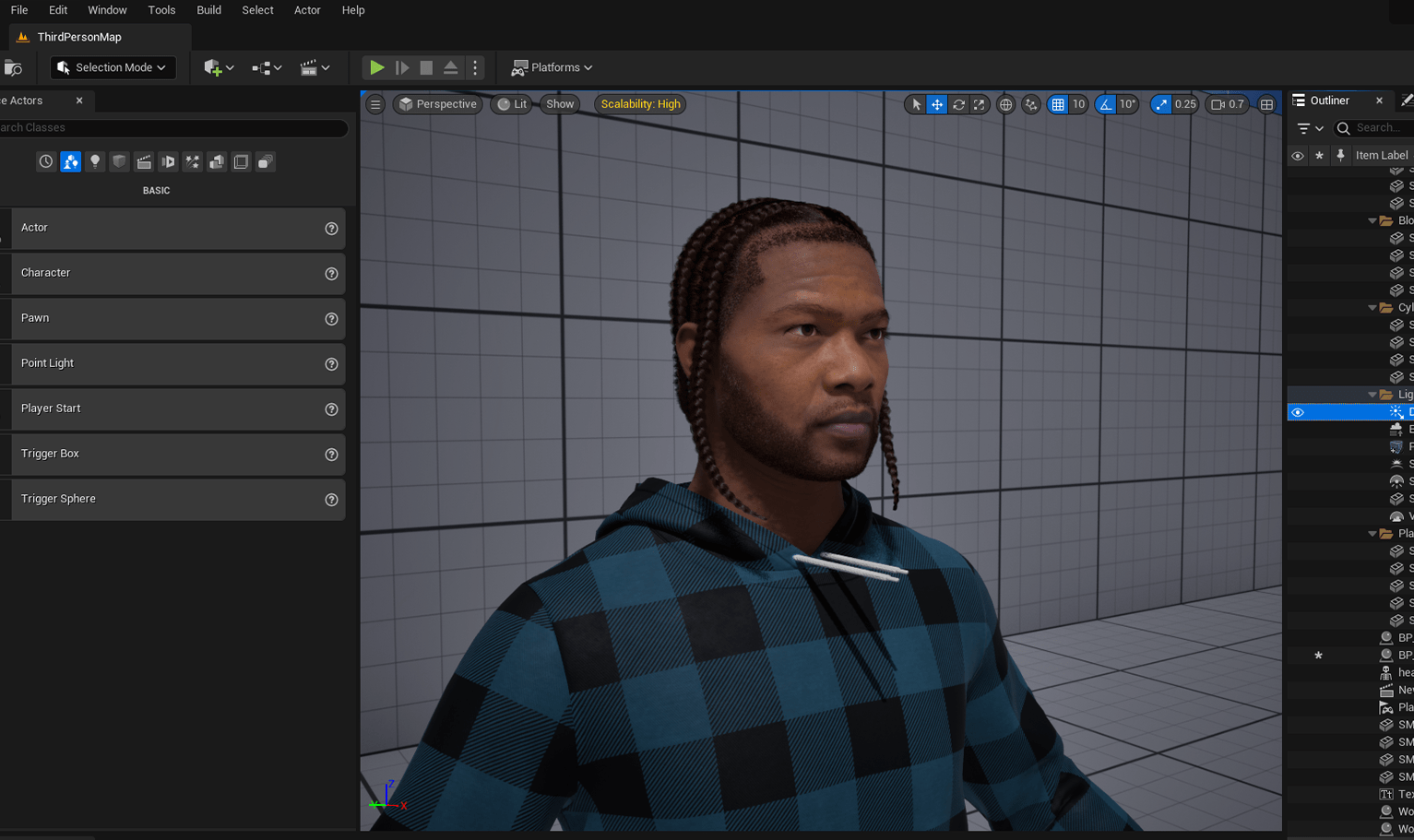
Task: Open camera speed setting 0.7
Action: pos(1228,104)
